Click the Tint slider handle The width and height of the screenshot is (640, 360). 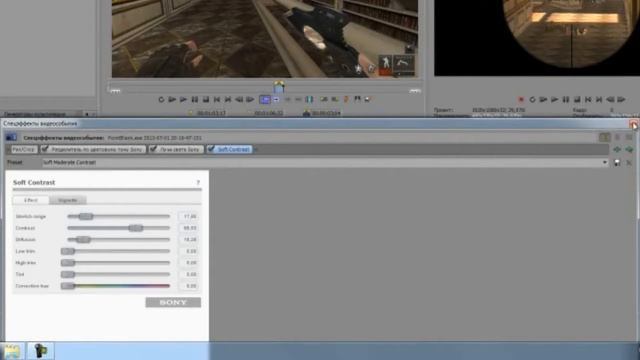(68, 274)
